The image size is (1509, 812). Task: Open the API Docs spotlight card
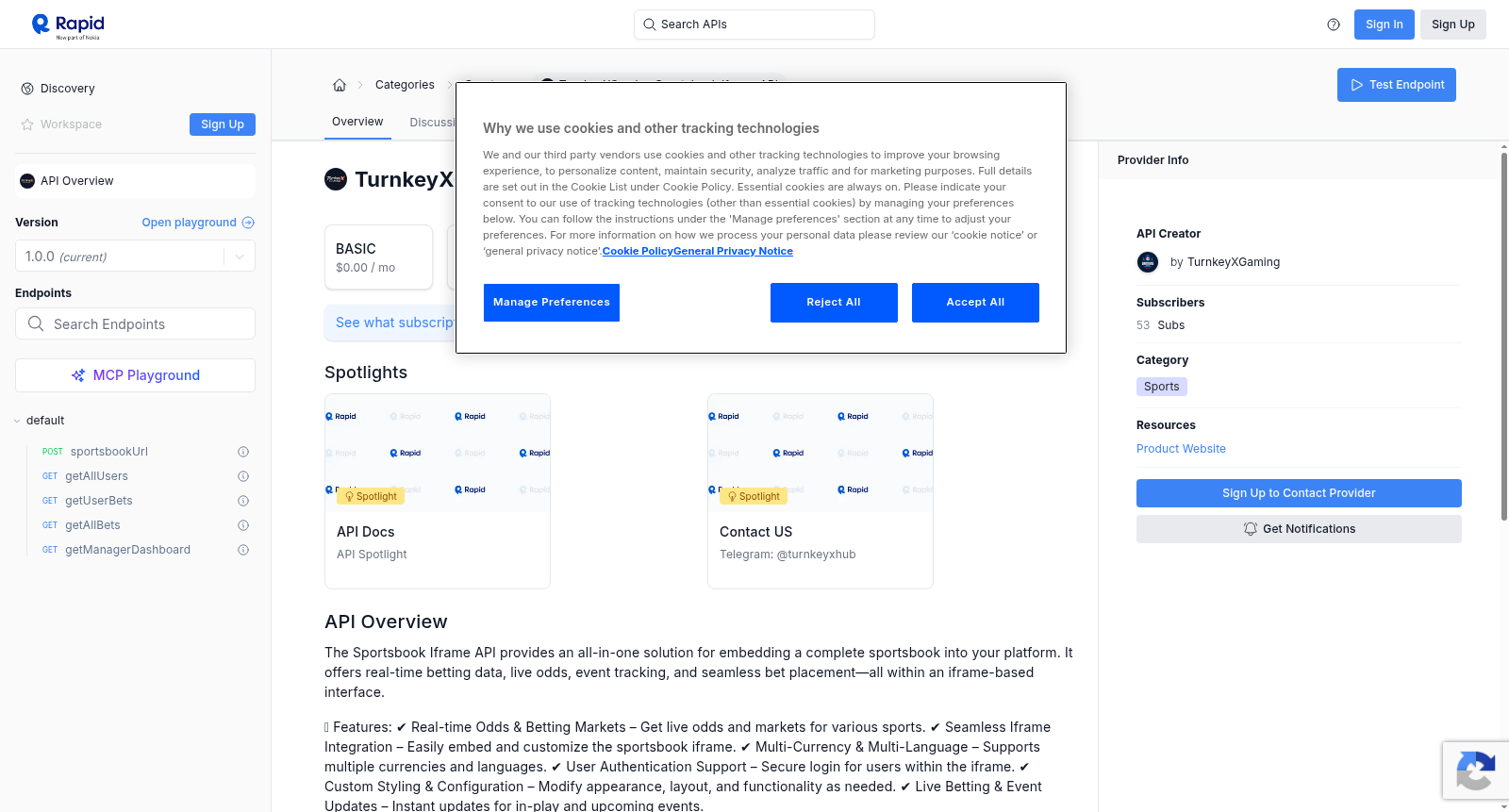click(438, 491)
